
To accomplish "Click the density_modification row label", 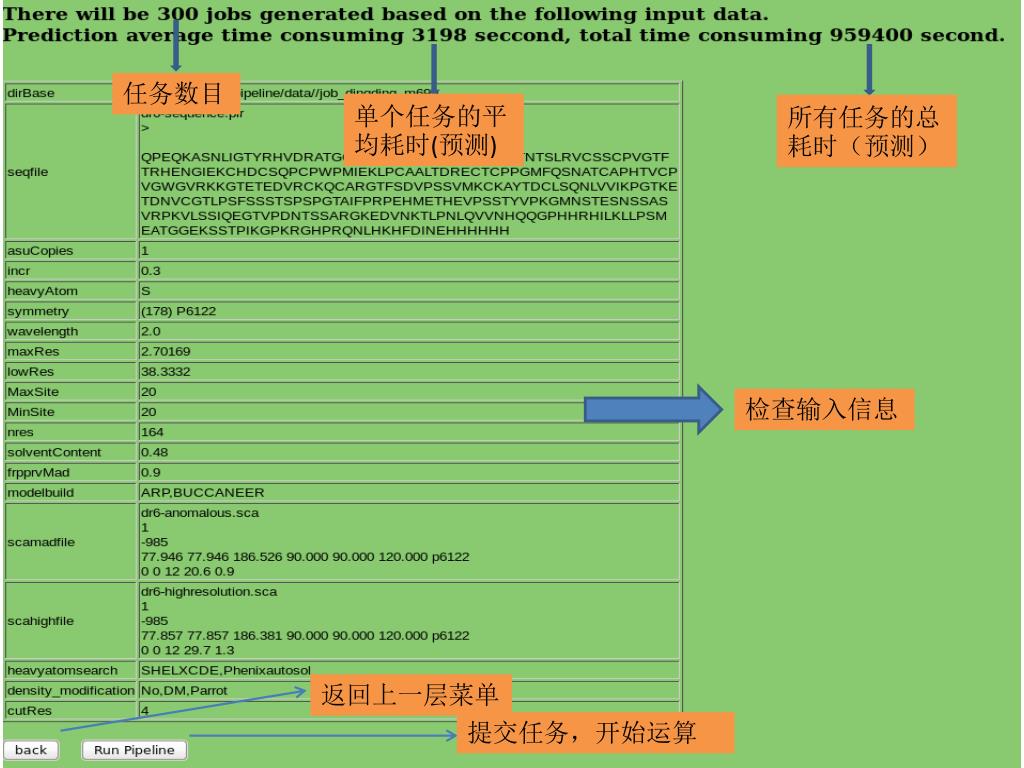I will coord(71,691).
